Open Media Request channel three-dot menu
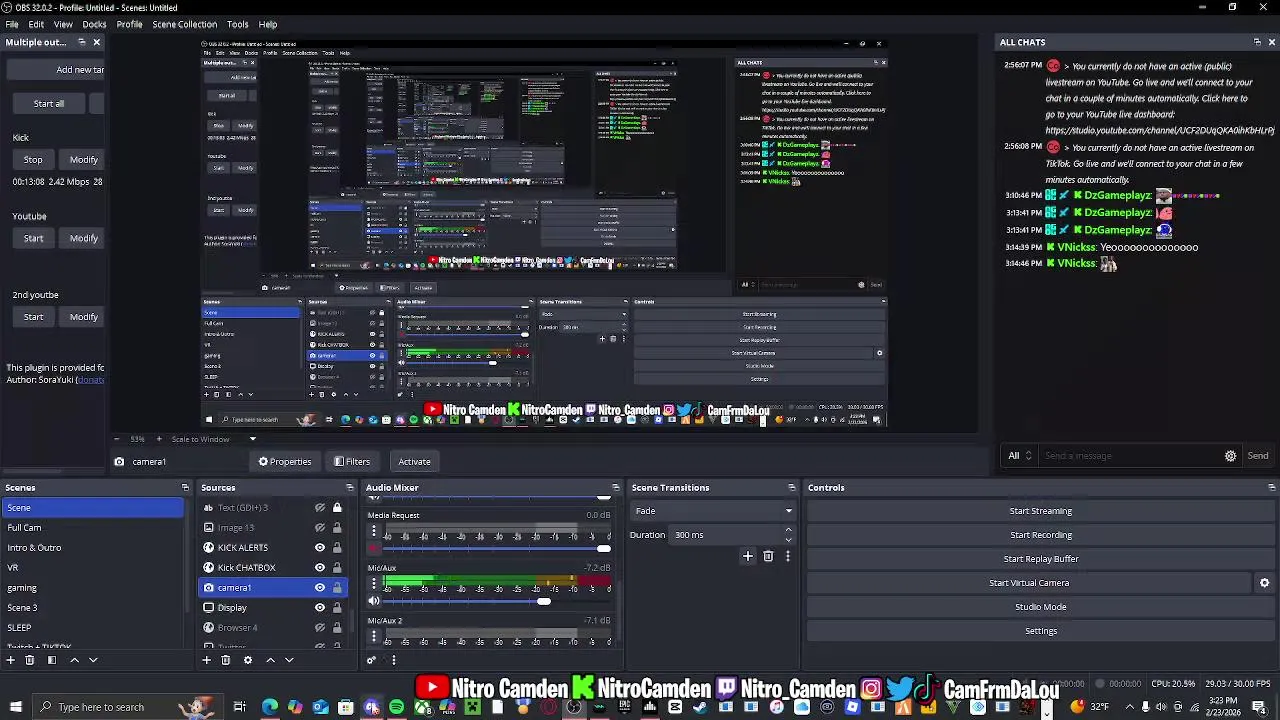The image size is (1280, 720). [374, 531]
